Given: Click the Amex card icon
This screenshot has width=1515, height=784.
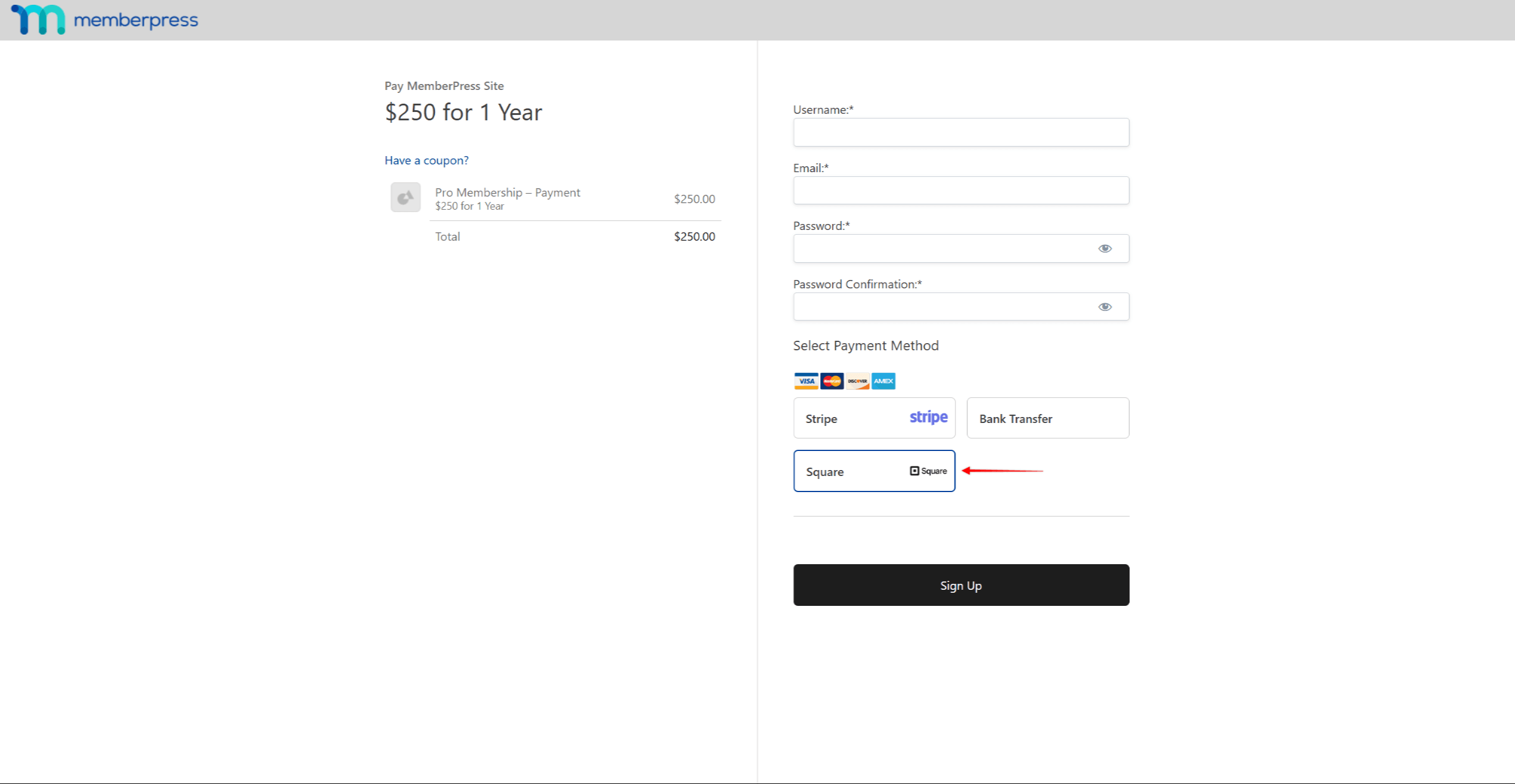Looking at the screenshot, I should coord(884,381).
